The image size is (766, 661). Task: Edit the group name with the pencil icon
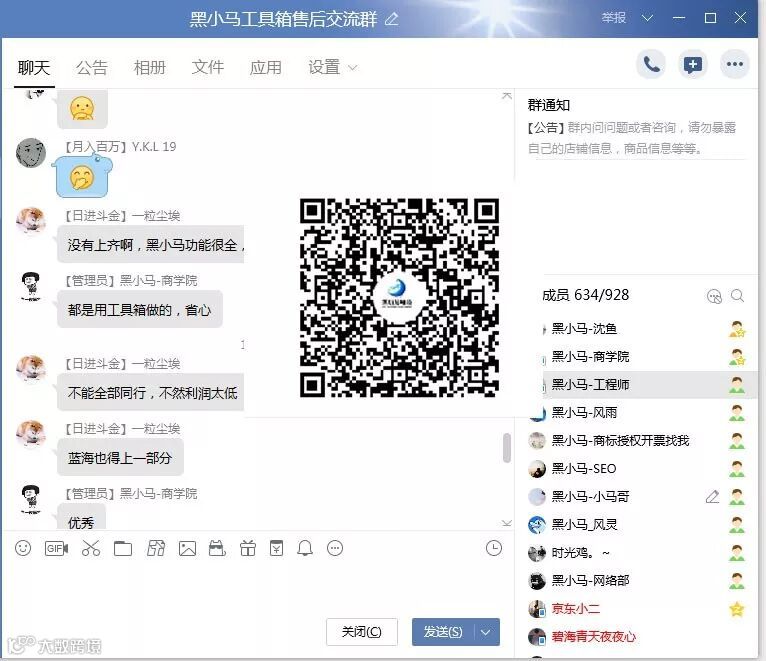[392, 19]
